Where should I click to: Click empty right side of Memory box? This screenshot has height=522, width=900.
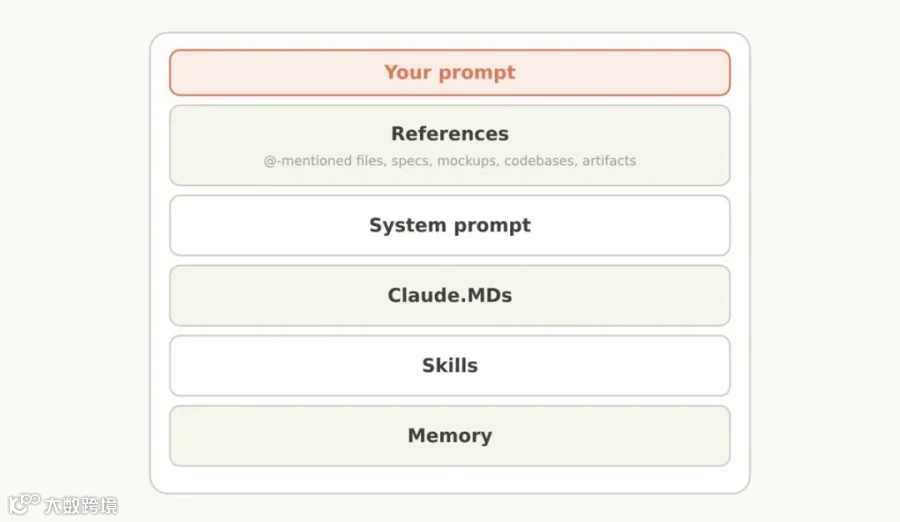pos(614,436)
